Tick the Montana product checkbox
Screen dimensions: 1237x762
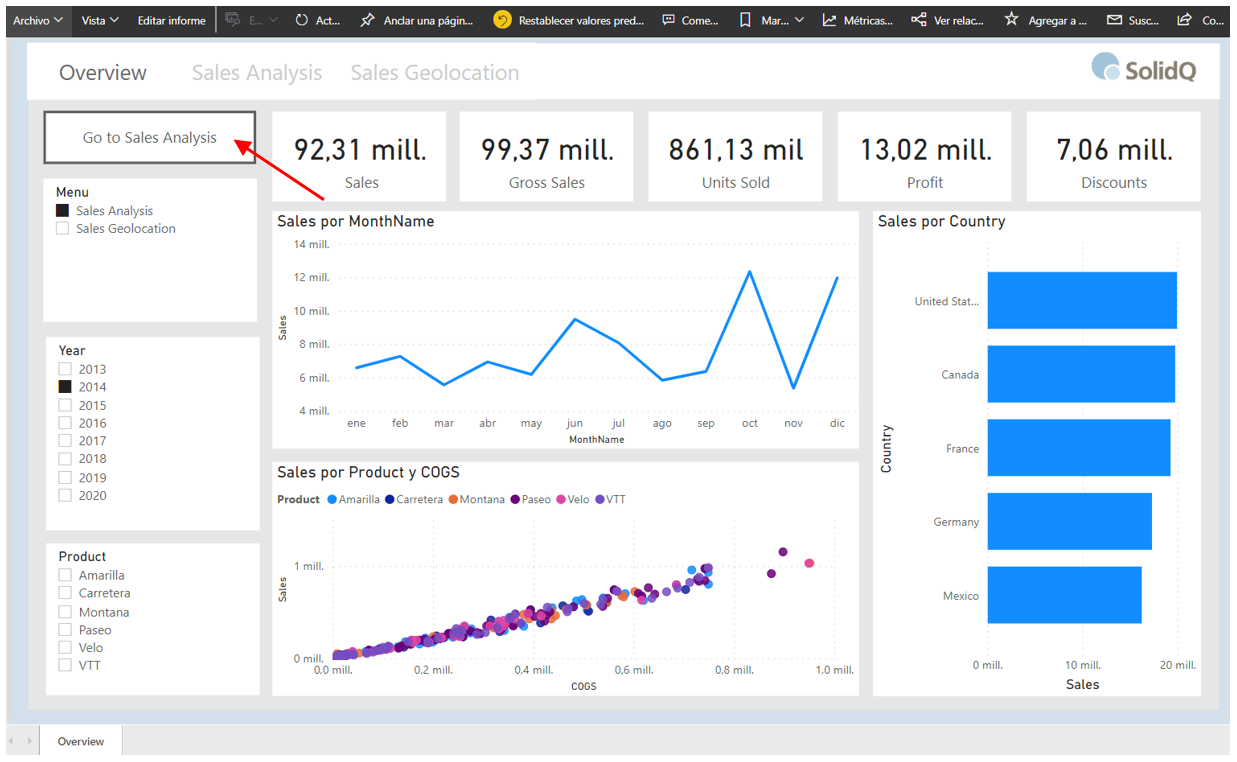[x=65, y=612]
